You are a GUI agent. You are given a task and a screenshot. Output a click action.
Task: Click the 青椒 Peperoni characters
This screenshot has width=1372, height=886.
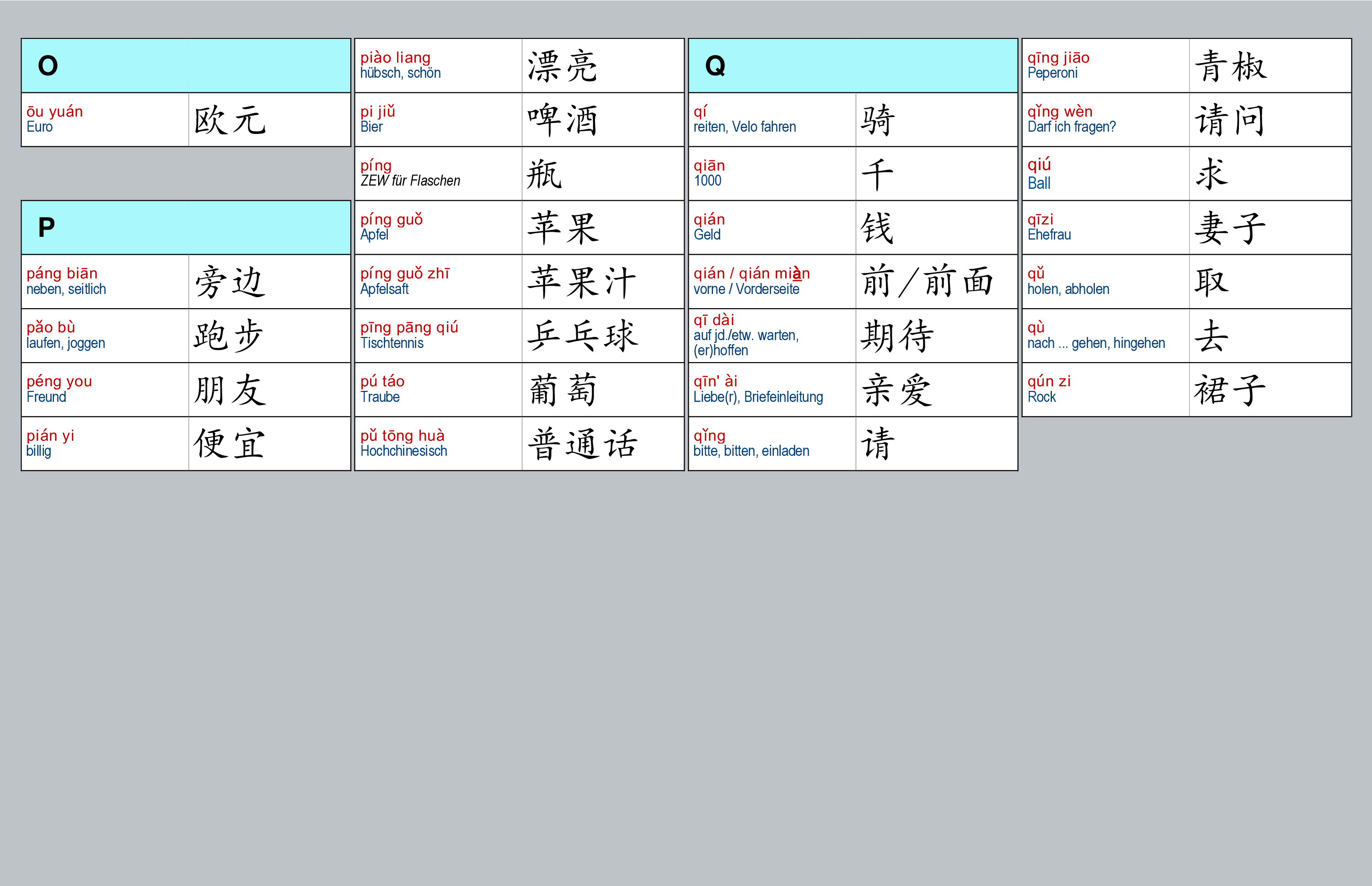1270,65
